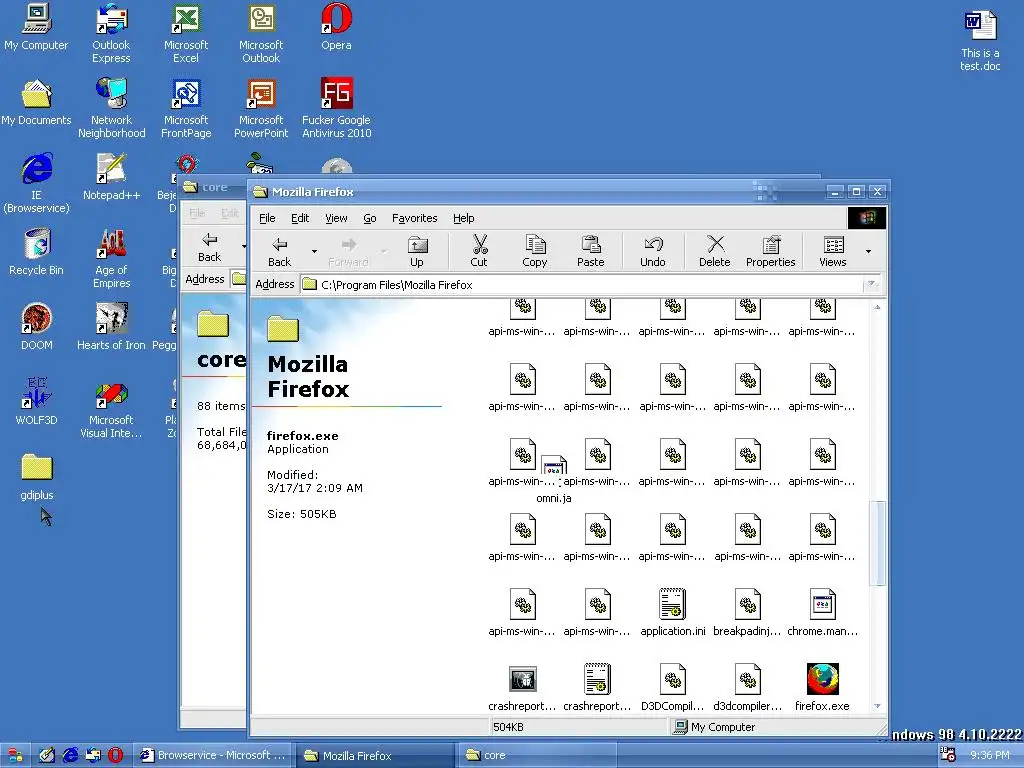The width and height of the screenshot is (1024, 768).
Task: Open the Windows Start button
Action: 14,756
